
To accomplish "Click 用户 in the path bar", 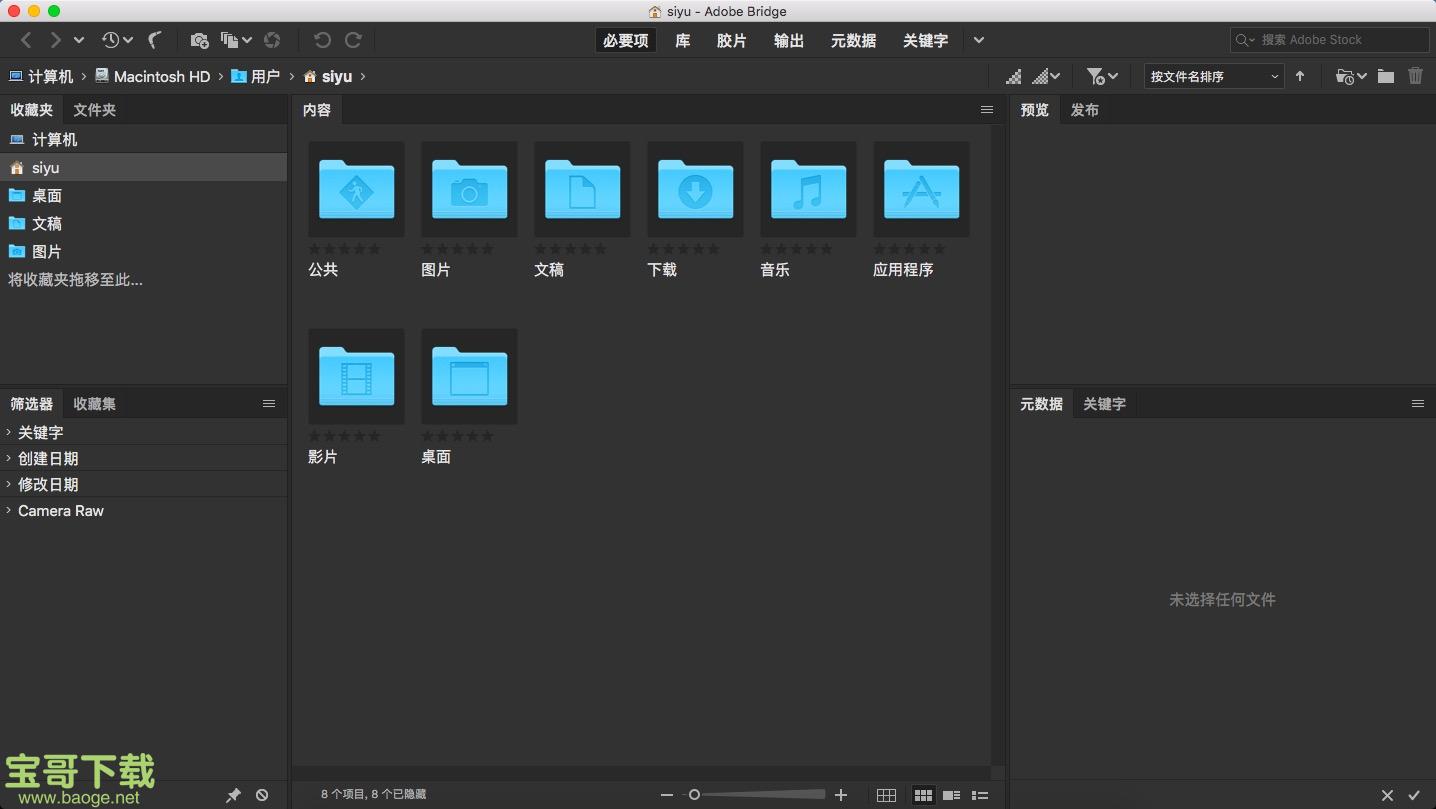I will (x=255, y=76).
